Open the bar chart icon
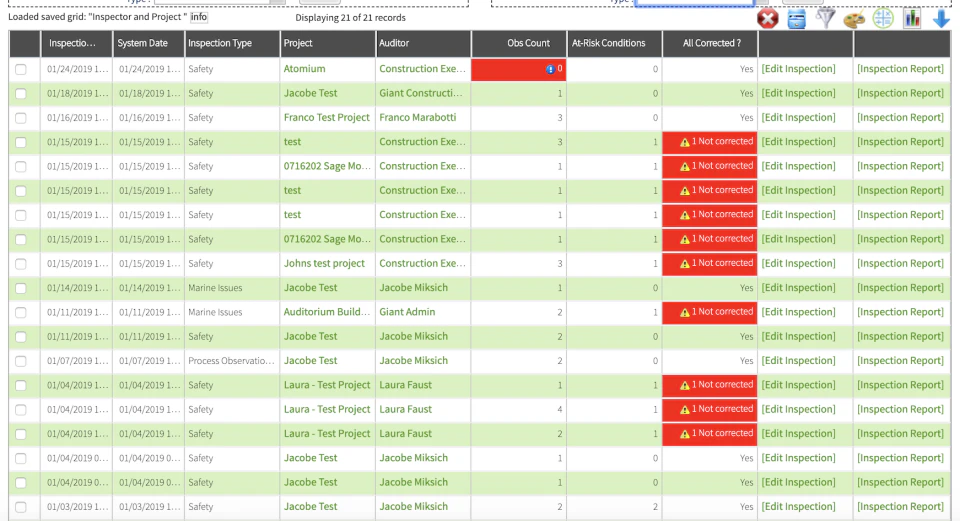 (912, 18)
